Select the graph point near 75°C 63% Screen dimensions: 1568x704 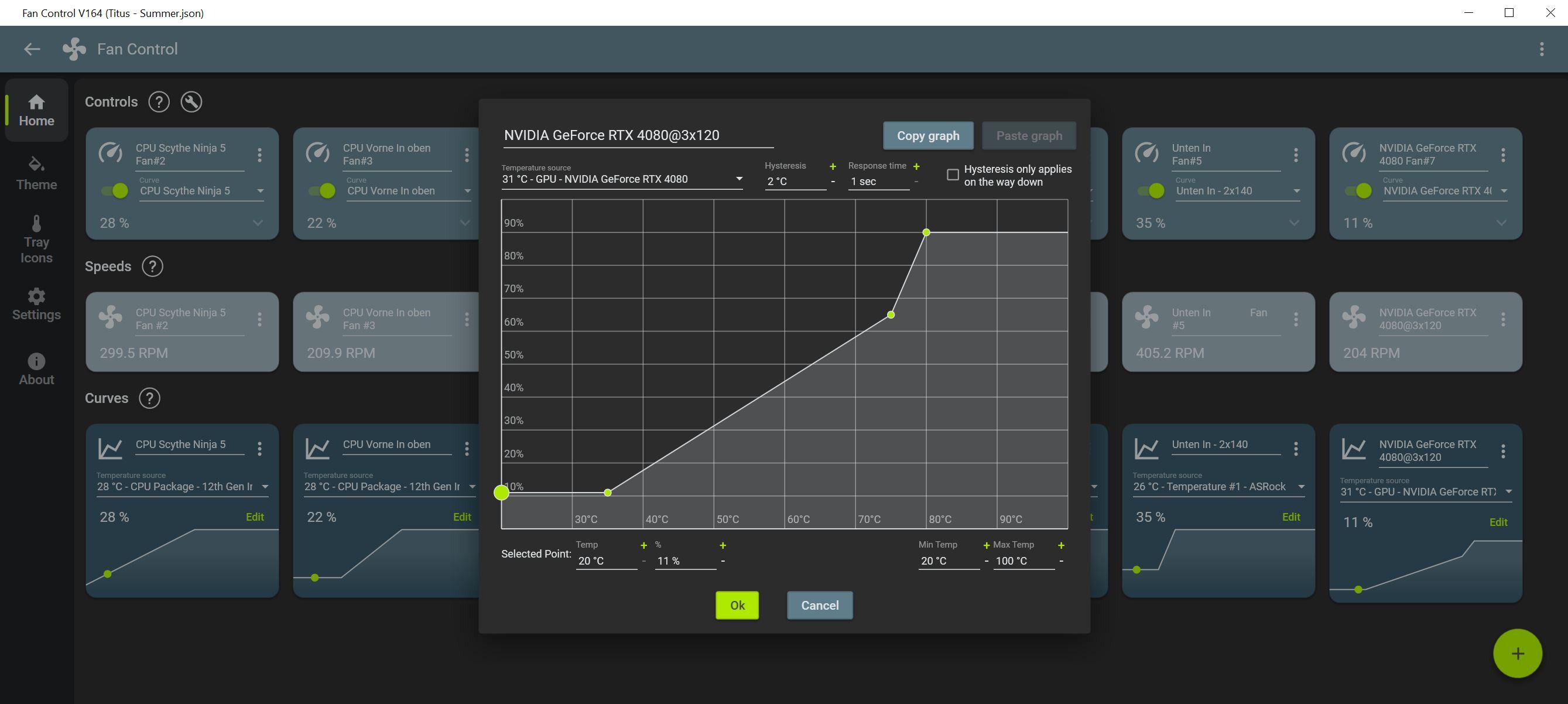pyautogui.click(x=891, y=315)
